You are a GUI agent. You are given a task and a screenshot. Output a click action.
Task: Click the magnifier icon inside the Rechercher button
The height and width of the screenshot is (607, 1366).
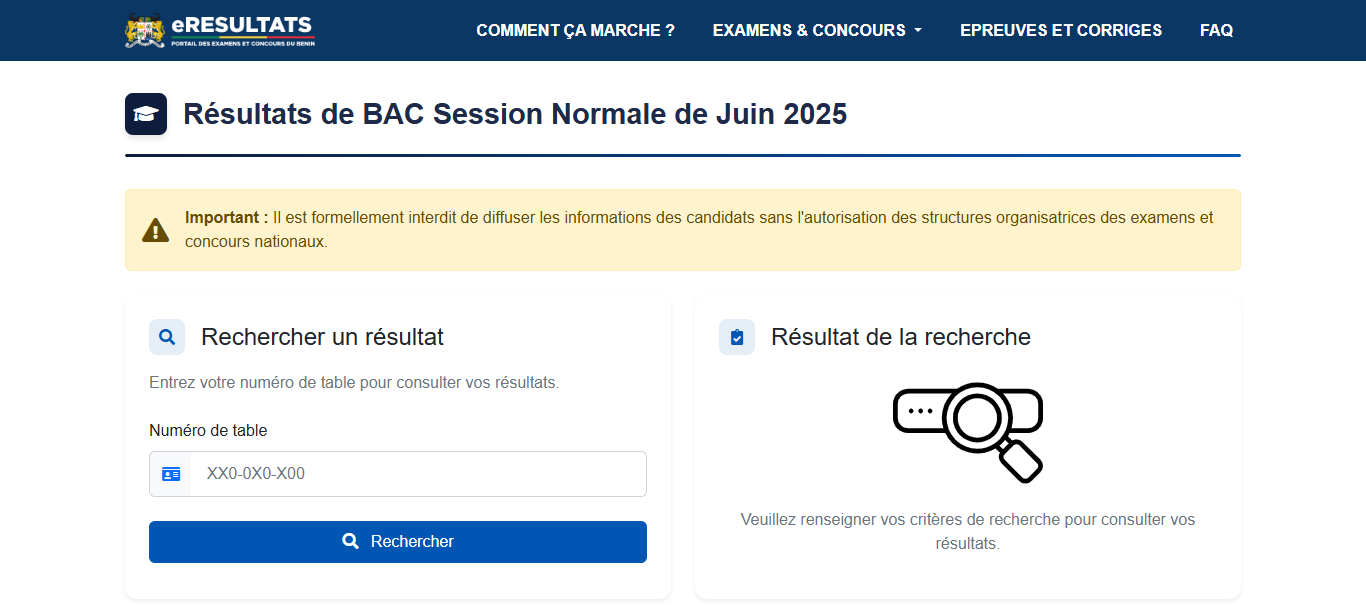pos(350,541)
